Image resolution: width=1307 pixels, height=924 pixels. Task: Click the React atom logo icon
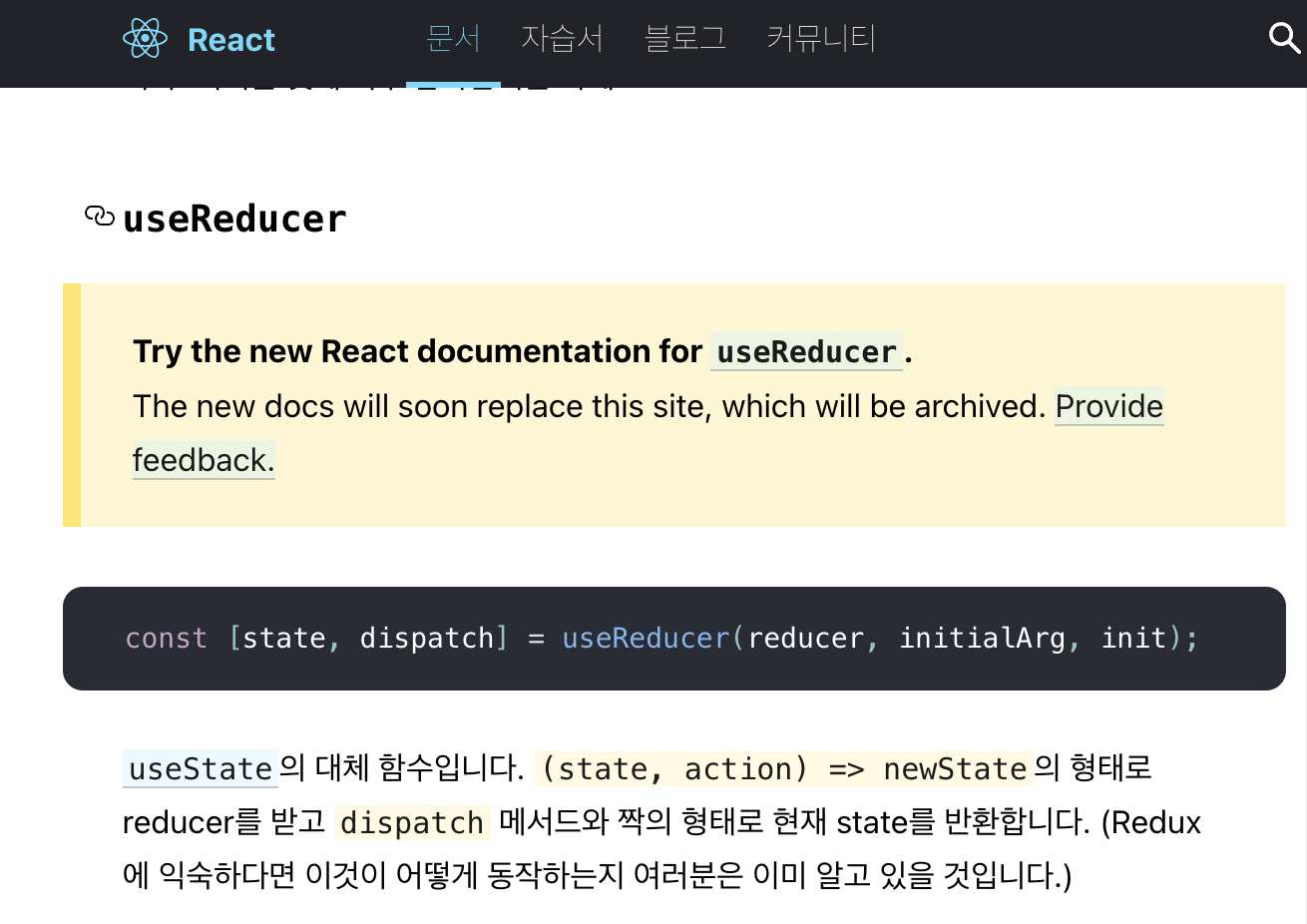point(145,39)
